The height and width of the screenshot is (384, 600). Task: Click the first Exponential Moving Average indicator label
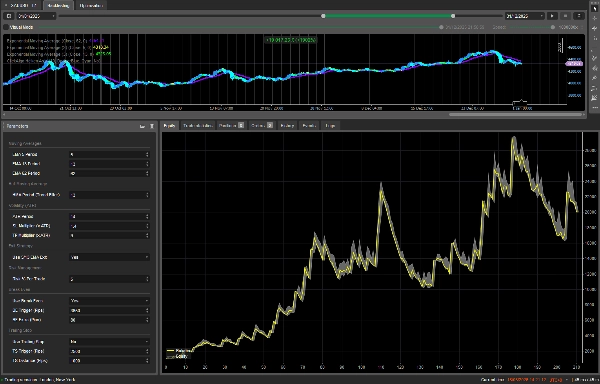pos(55,41)
